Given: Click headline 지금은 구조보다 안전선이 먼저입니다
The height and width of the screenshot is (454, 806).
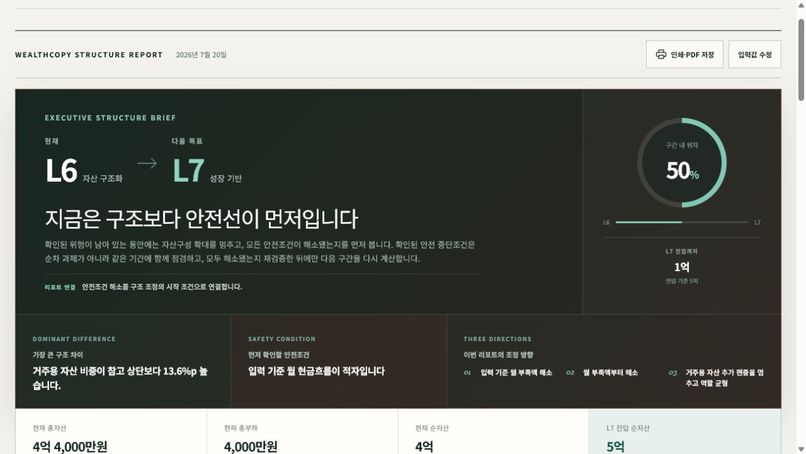Looking at the screenshot, I should 201,219.
